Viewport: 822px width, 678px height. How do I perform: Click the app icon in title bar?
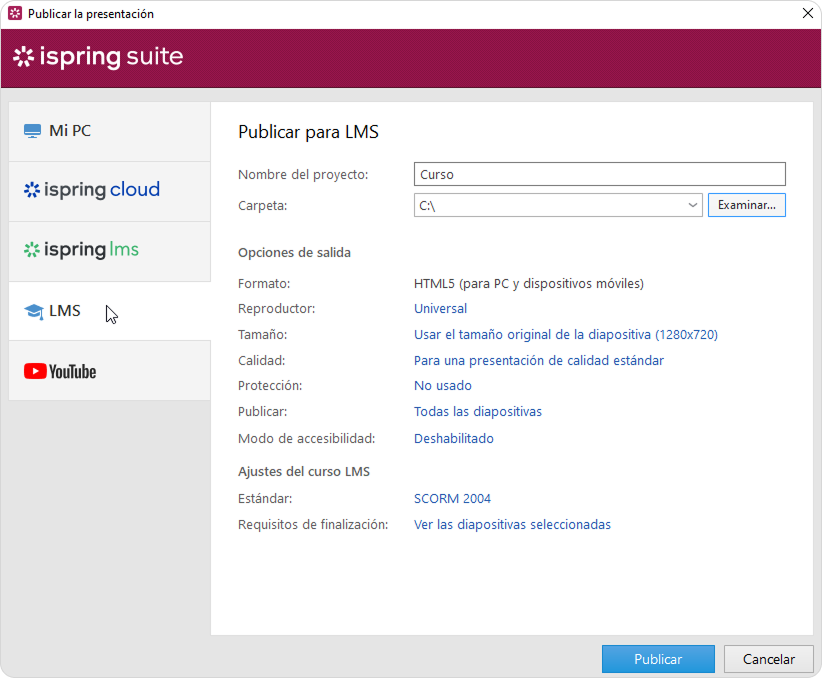[15, 14]
